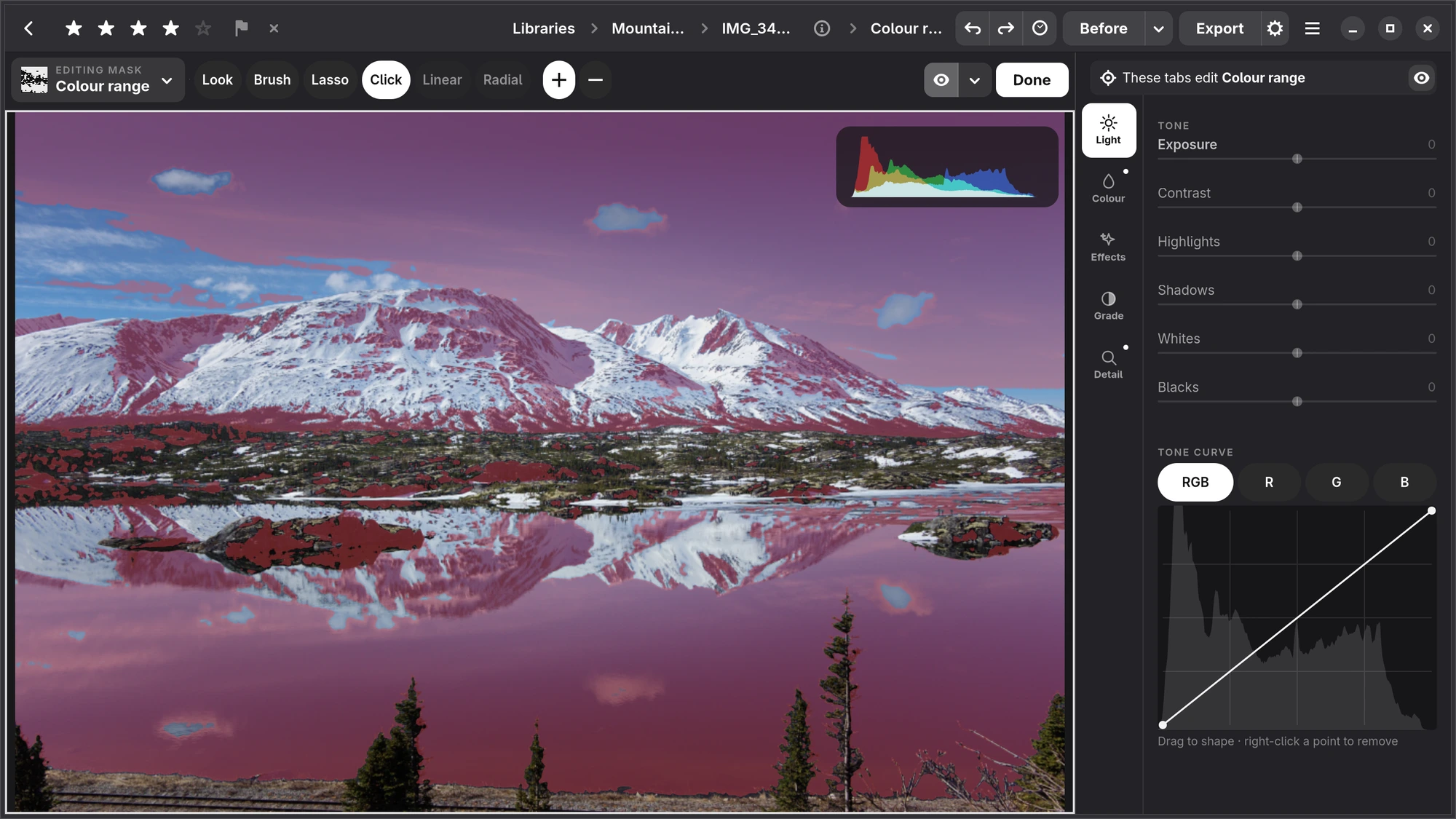The height and width of the screenshot is (819, 1456).
Task: Show the Before view
Action: [1104, 28]
